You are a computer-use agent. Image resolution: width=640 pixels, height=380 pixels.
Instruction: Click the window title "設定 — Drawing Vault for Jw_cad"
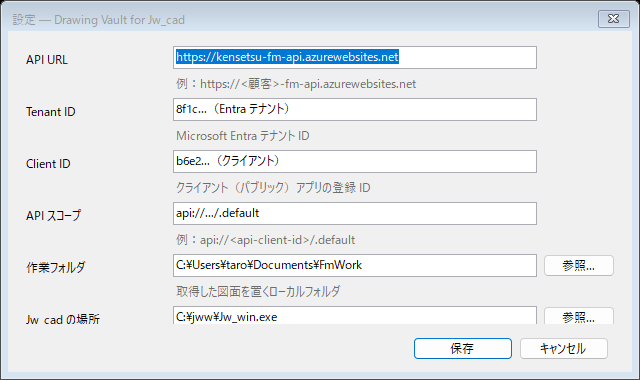click(98, 20)
